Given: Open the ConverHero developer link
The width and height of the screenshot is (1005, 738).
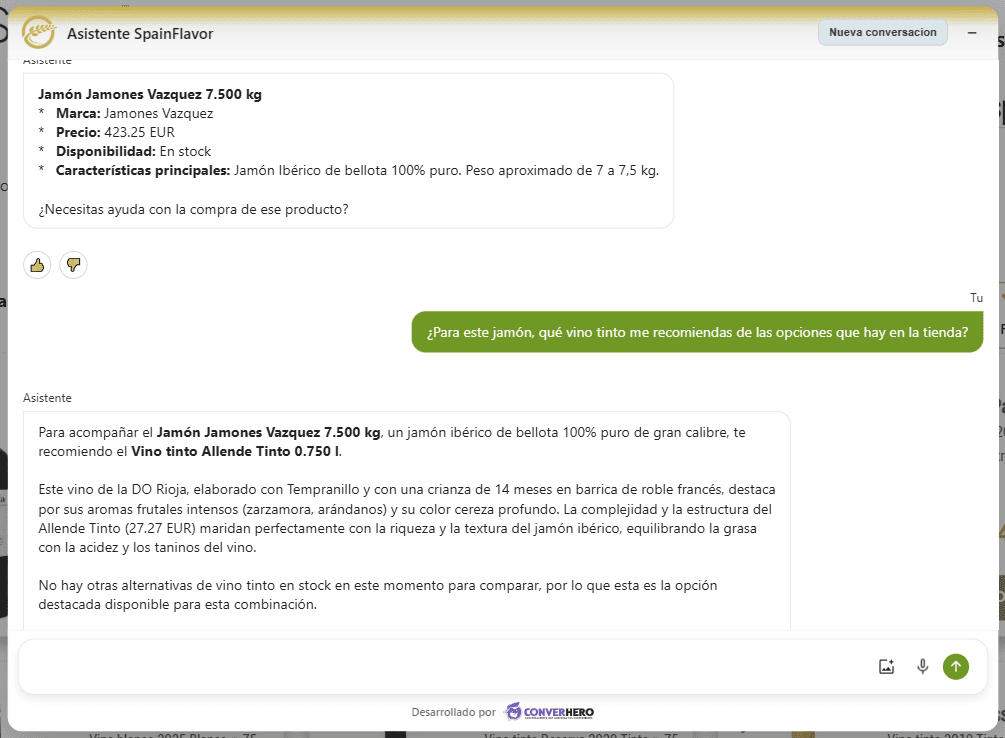Looking at the screenshot, I should [x=550, y=712].
